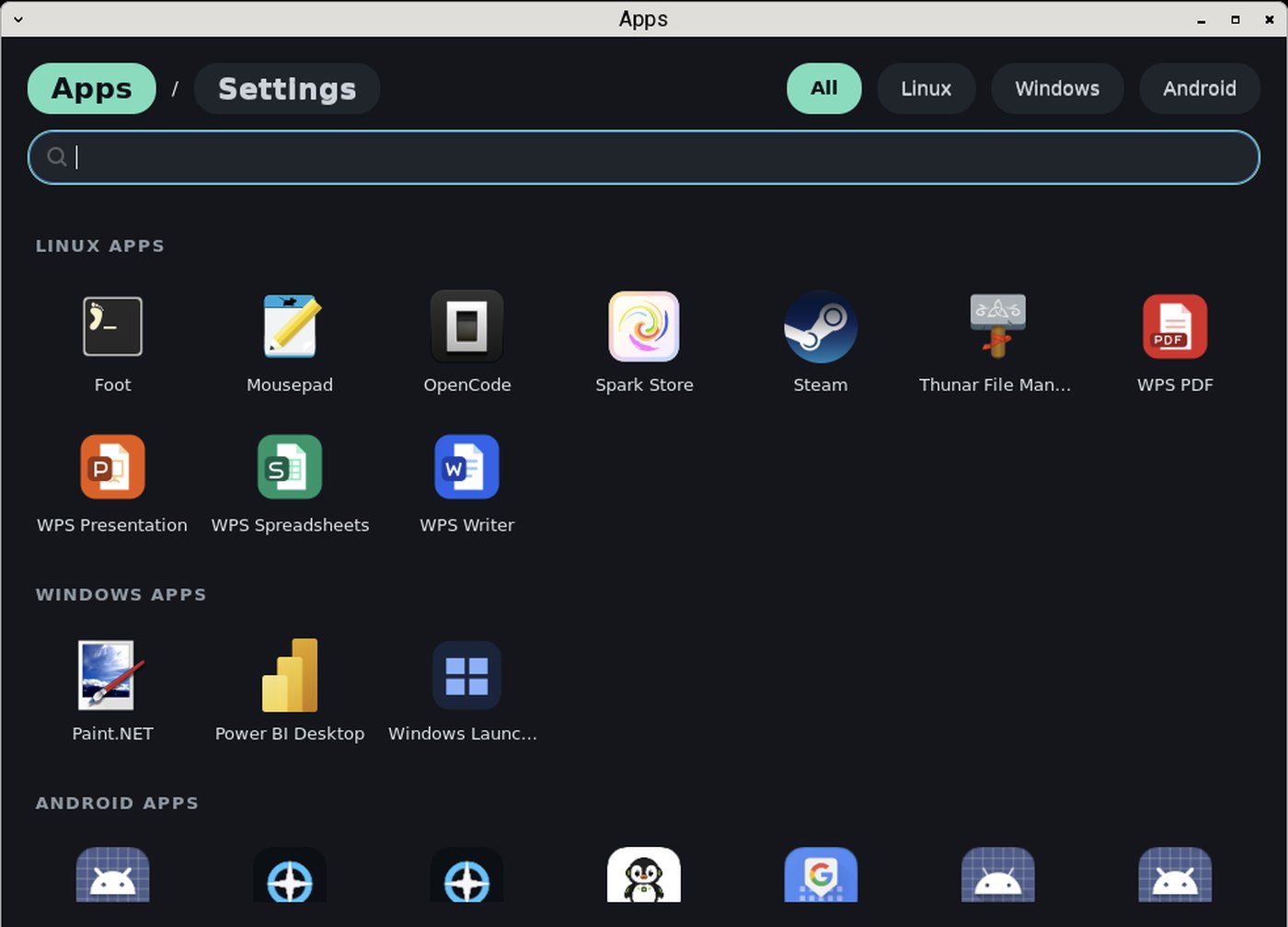Open the WPS Presentation app
This screenshot has width=1288, height=927.
[112, 466]
